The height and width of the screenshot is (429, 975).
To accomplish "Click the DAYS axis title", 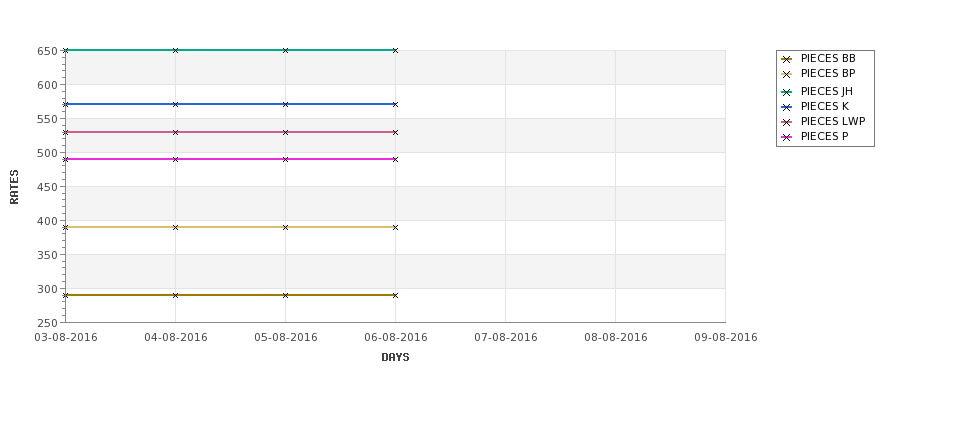I will pyautogui.click(x=395, y=358).
